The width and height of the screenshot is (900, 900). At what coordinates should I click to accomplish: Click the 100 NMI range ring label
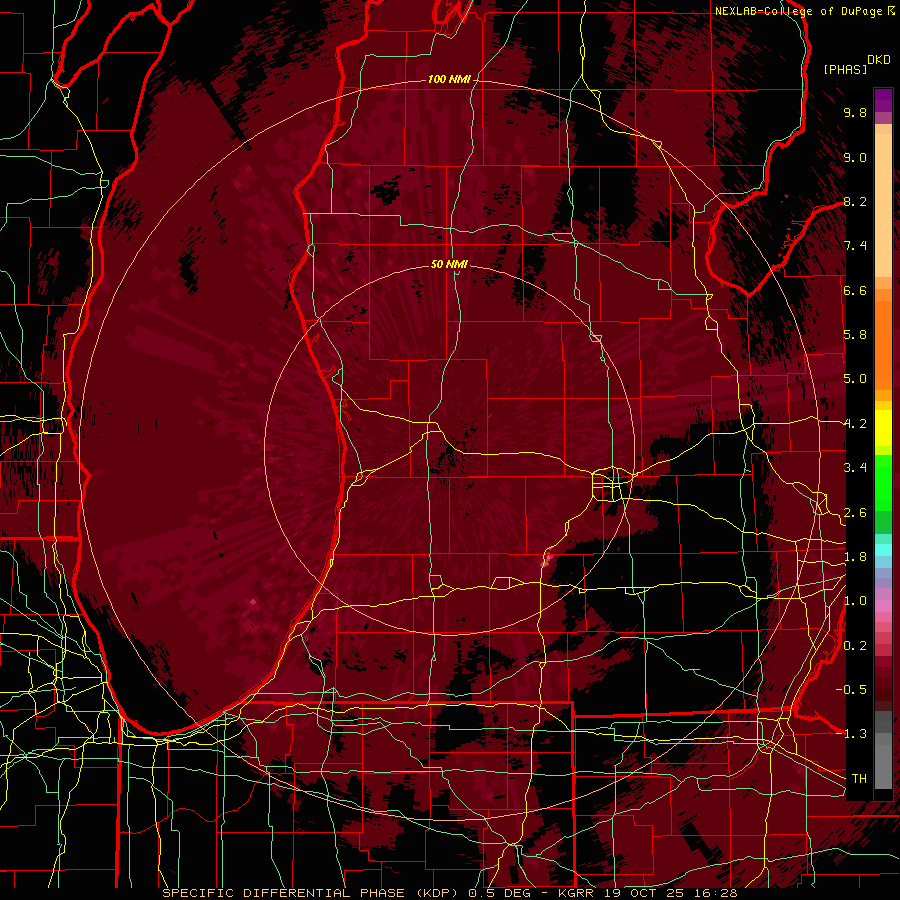(449, 79)
